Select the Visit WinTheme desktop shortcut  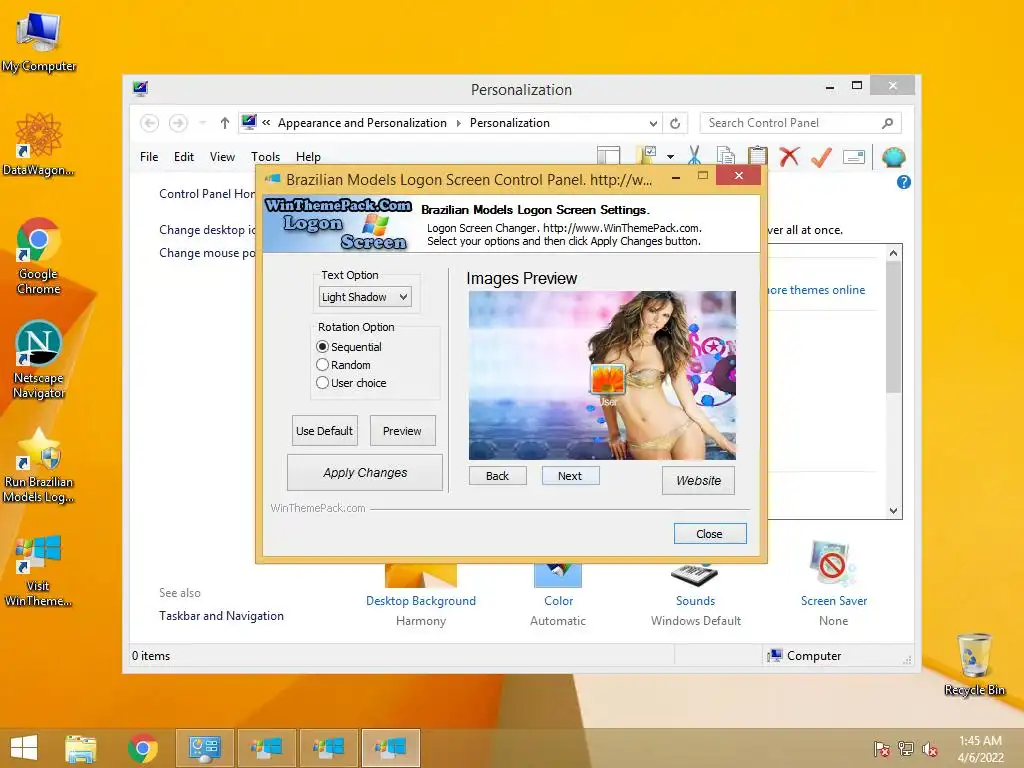(39, 570)
